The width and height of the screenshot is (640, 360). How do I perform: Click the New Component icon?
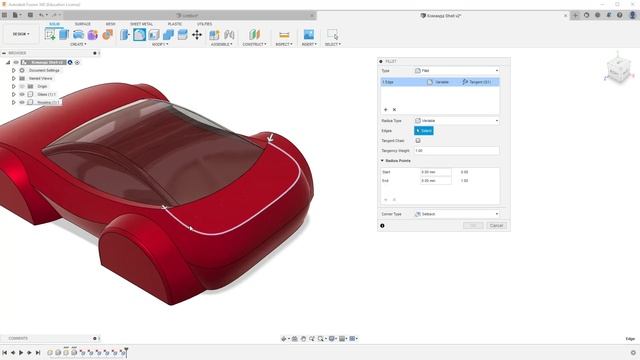(214, 34)
